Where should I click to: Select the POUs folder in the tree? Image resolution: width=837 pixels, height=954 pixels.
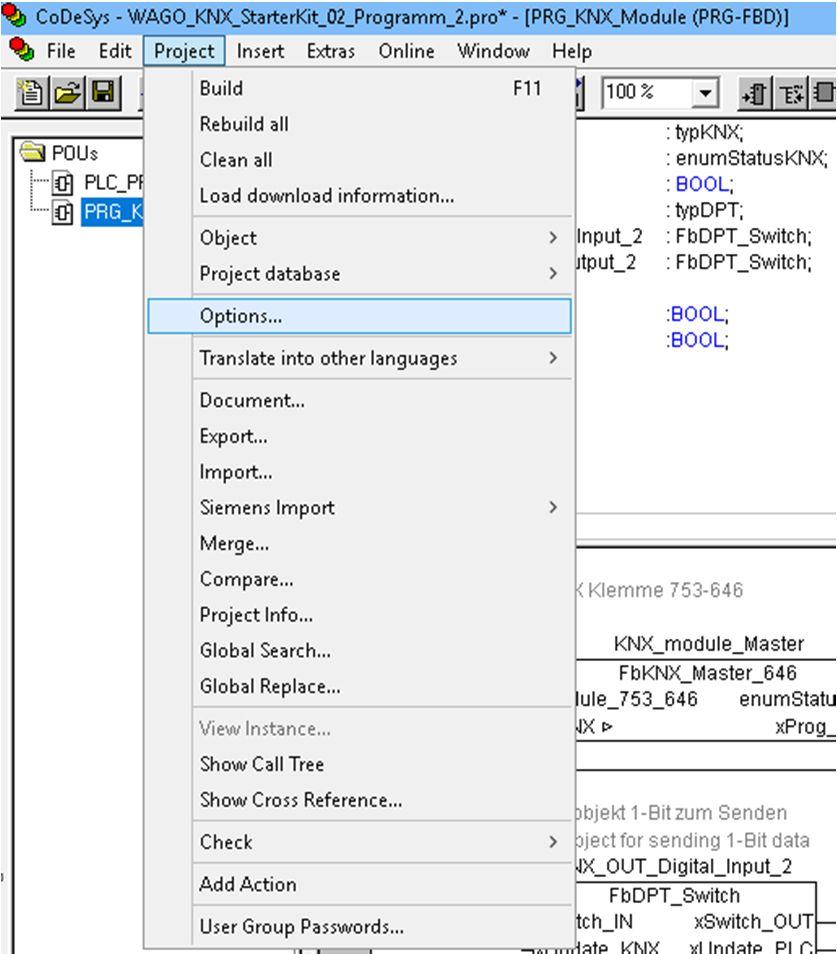click(59, 152)
